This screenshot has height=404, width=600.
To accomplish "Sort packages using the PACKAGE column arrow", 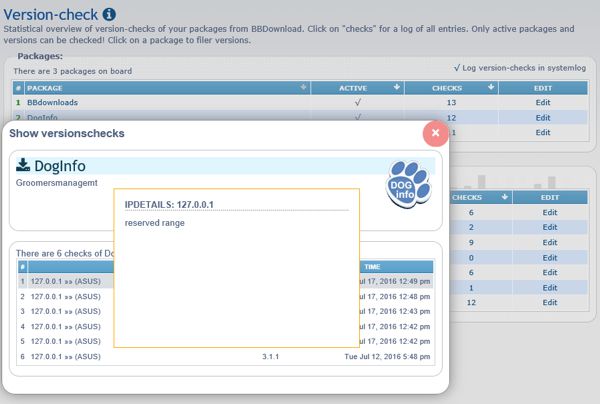I will [x=303, y=88].
